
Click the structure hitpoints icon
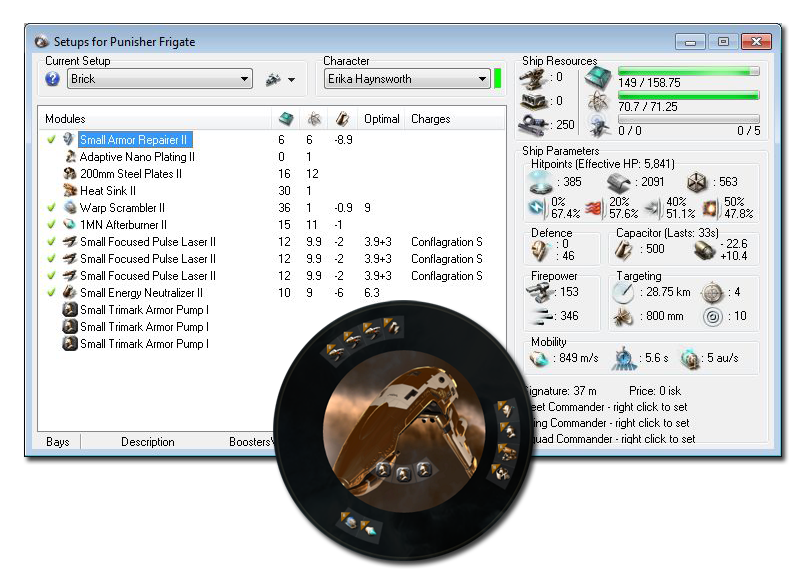(x=697, y=182)
